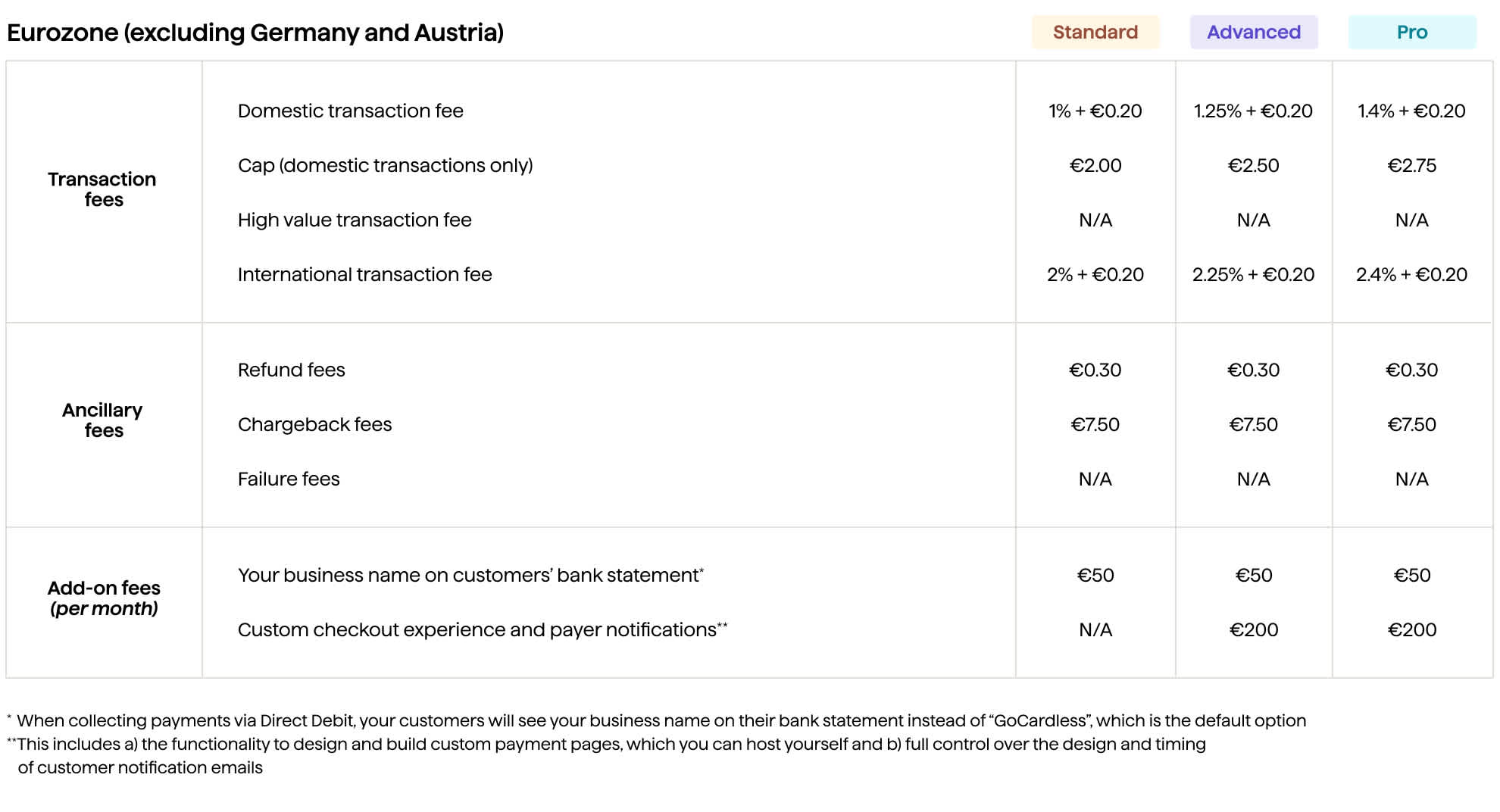Viewport: 1500px width, 812px height.
Task: Click business name on bank statement label
Action: [470, 575]
